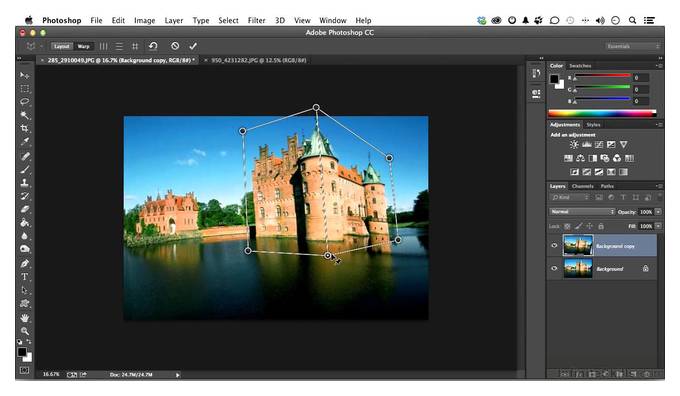The height and width of the screenshot is (396, 680).
Task: Open the Adjustments panel flyout menu
Action: (x=659, y=124)
